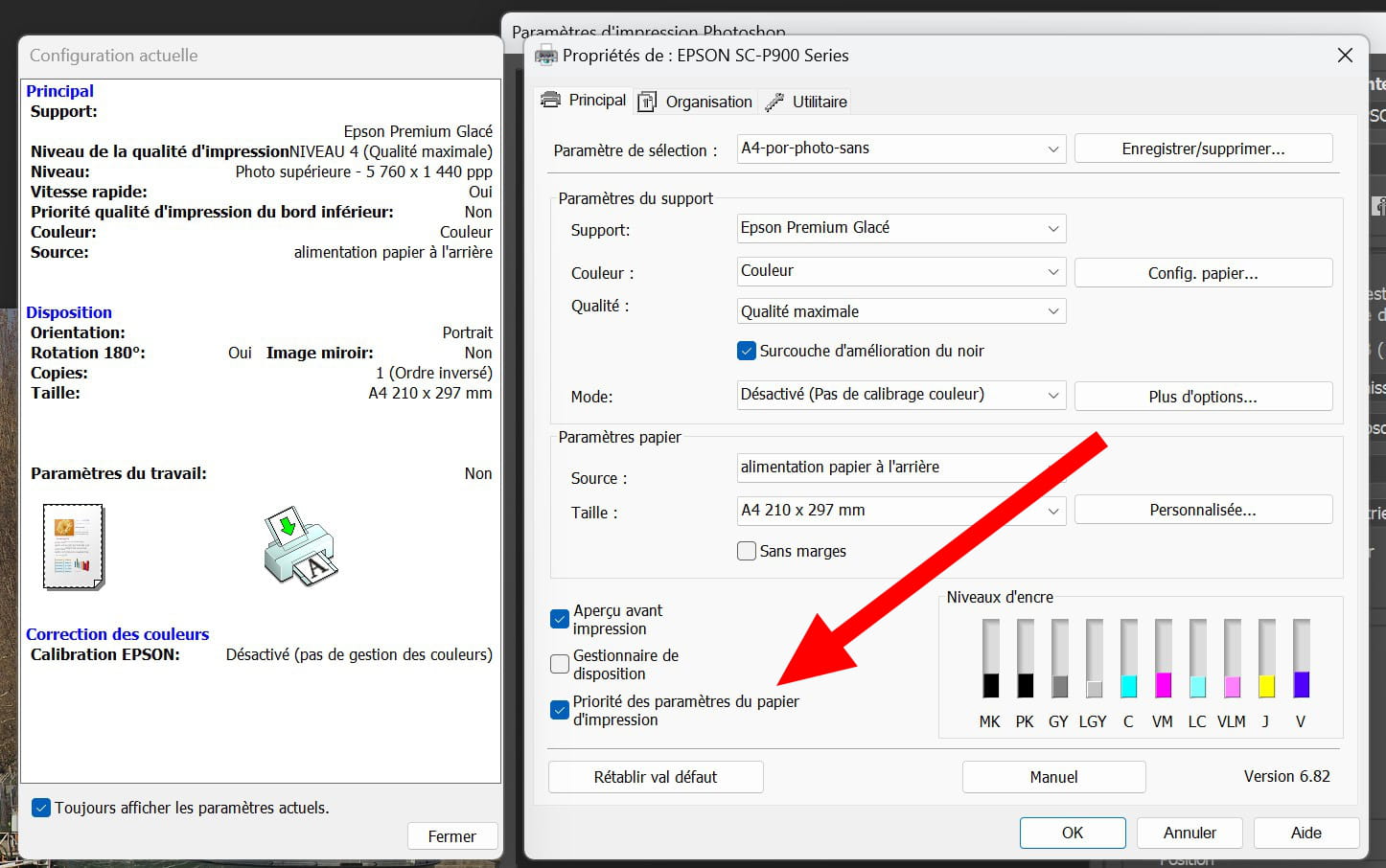Open Config. papier settings
The width and height of the screenshot is (1386, 868).
[x=1203, y=273]
